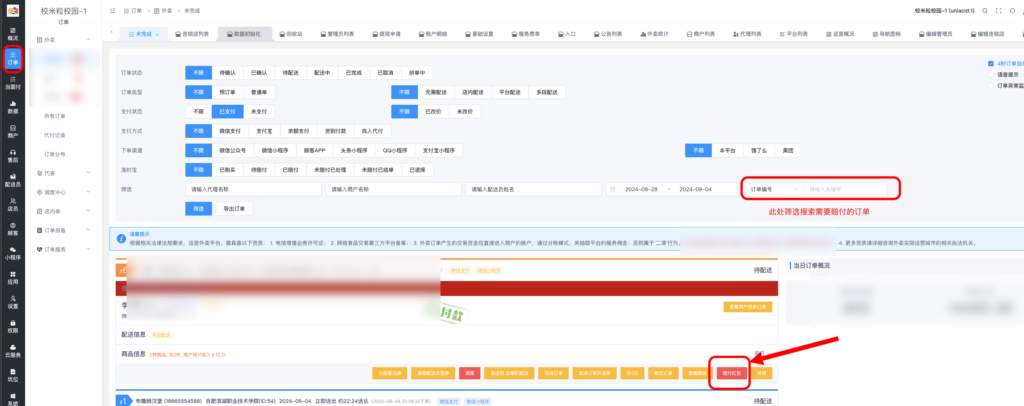
Task: Open 商户 in the dark sidebar
Action: [12, 132]
